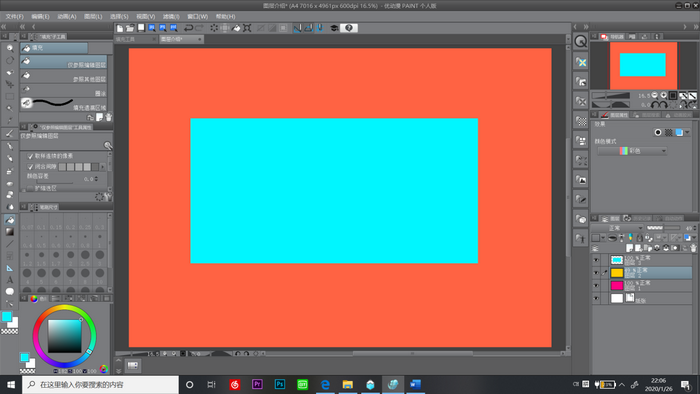Click graduation cap tutorial icon
The image size is (700, 394).
334,28
